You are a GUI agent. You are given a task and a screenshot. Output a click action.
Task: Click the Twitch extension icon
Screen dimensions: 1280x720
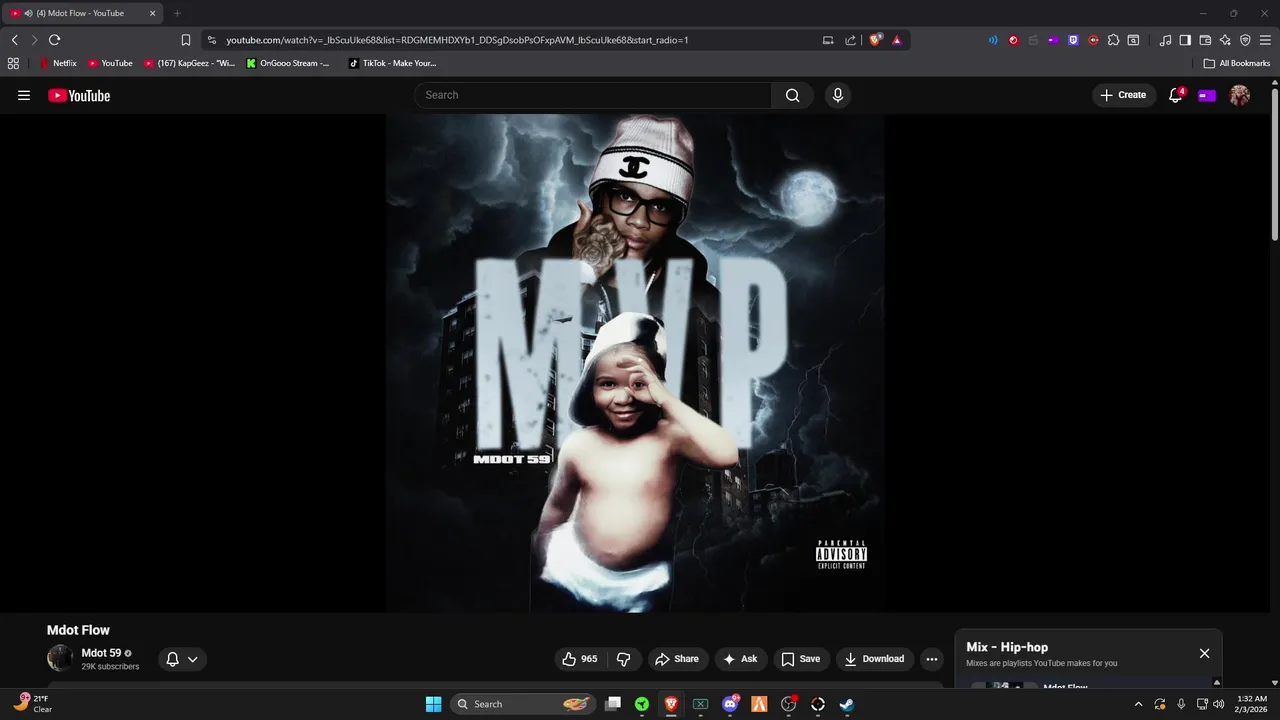click(x=1073, y=40)
